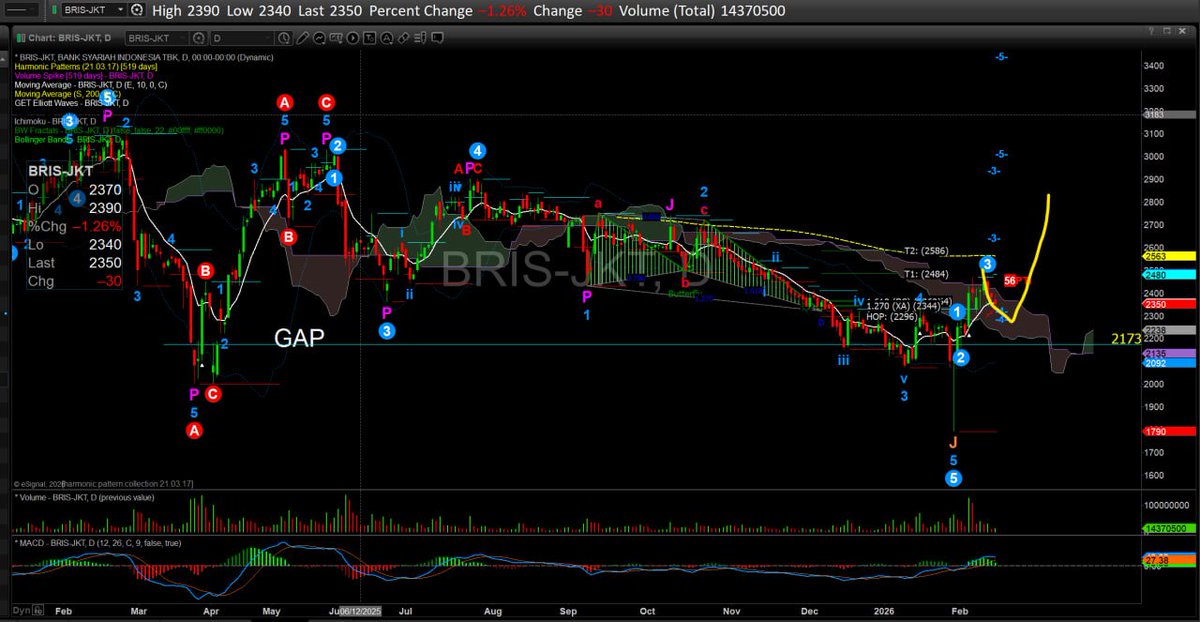Select the Bollinger Bands study label
Image resolution: width=1200 pixels, height=622 pixels.
tap(68, 140)
